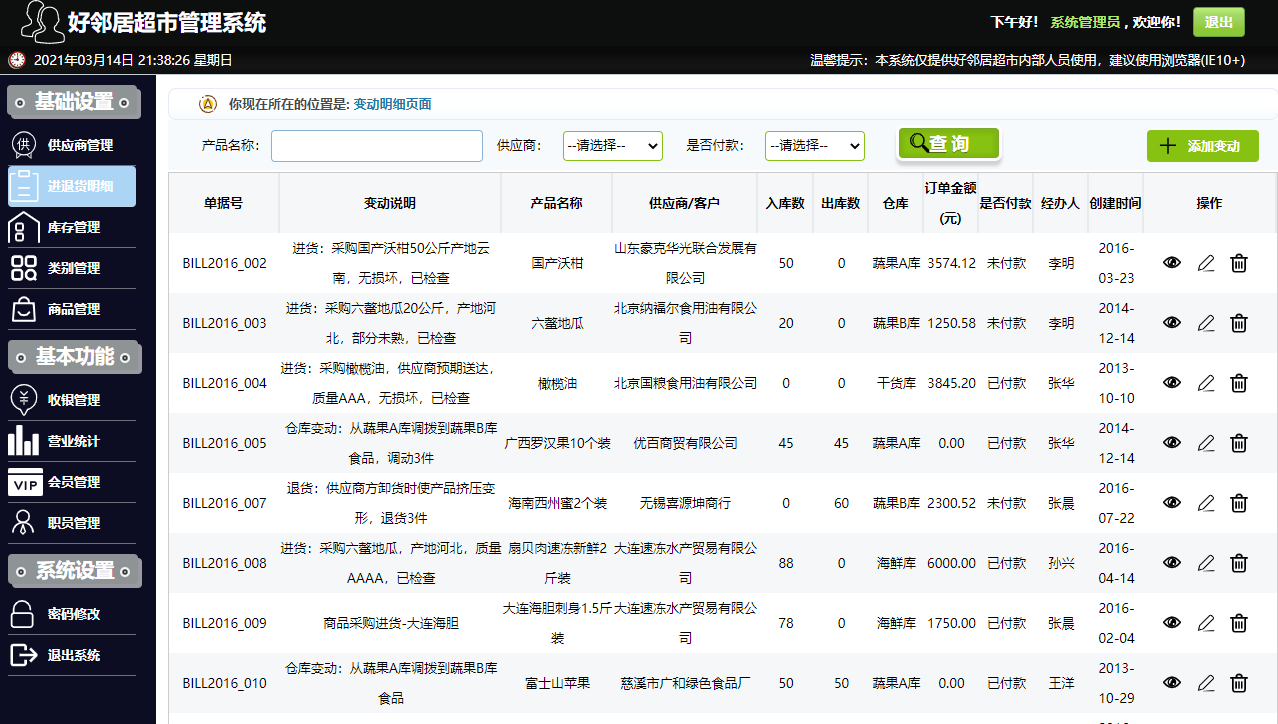This screenshot has width=1278, height=724.
Task: Delete the BILL2016_008 record with the trash icon
Action: pos(1239,563)
